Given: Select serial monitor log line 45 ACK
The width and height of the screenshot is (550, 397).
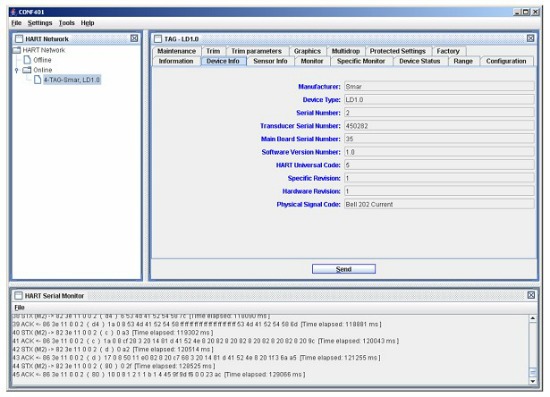Looking at the screenshot, I should tap(159, 375).
